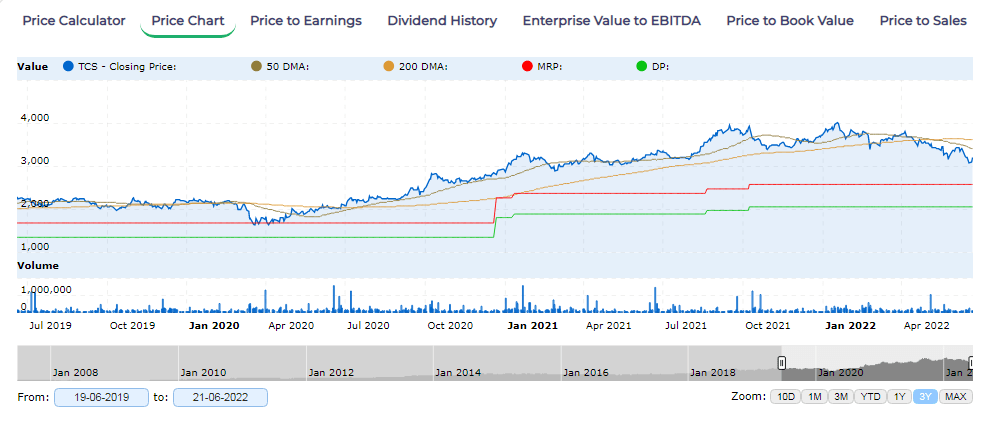
Task: Toggle the 50 DMA legend marker
Action: tap(256, 67)
